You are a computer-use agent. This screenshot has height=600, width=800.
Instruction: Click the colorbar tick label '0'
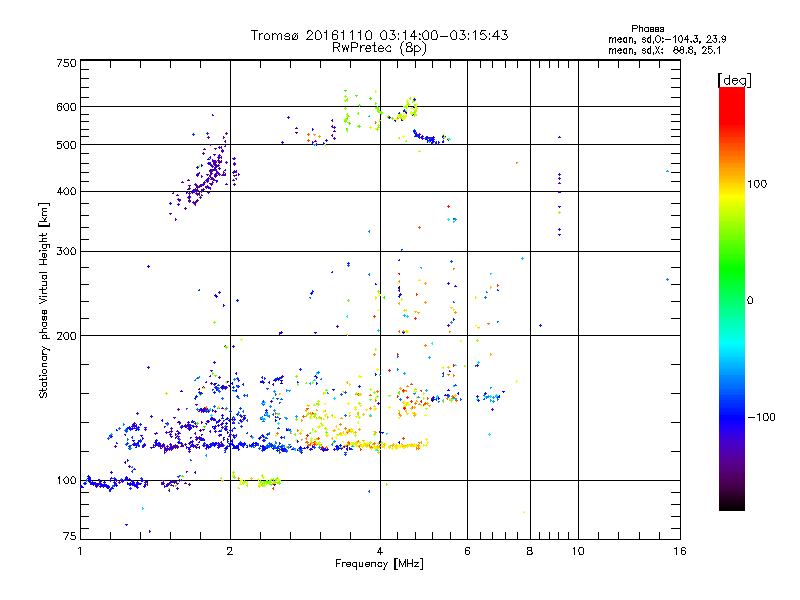(750, 301)
